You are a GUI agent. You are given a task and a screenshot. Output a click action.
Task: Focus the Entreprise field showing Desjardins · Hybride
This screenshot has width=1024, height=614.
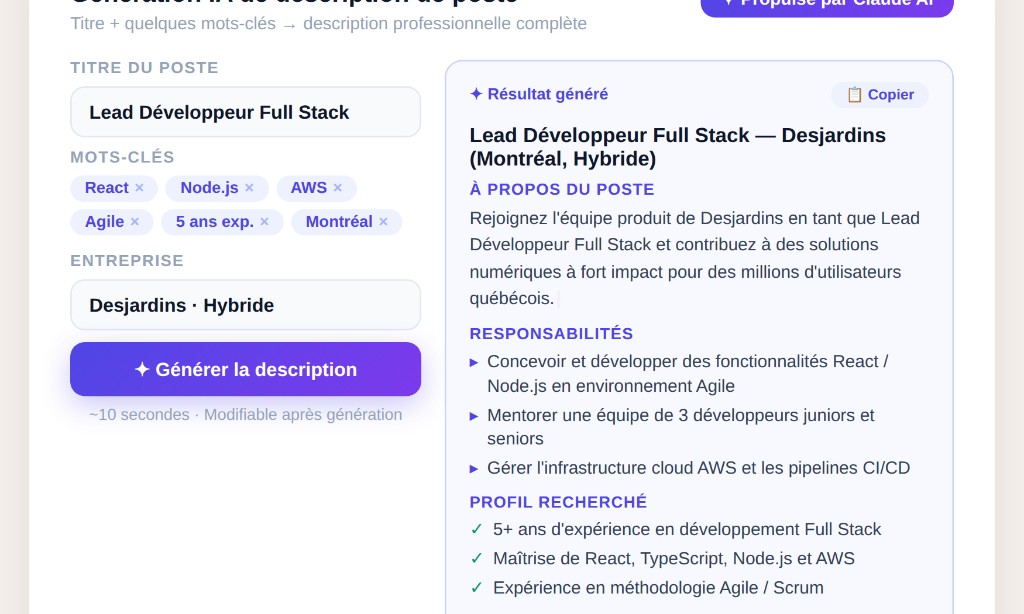245,305
